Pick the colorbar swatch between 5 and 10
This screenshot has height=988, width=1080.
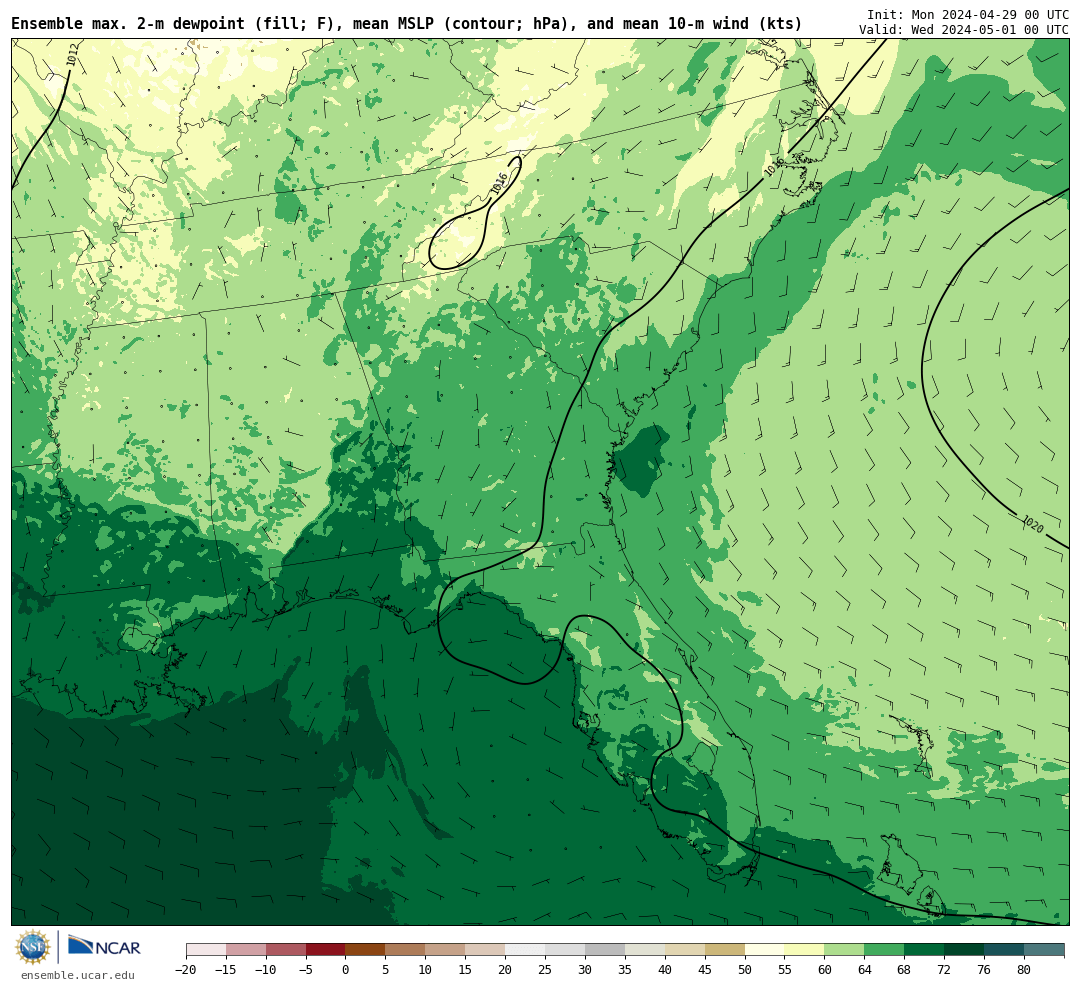[406, 950]
